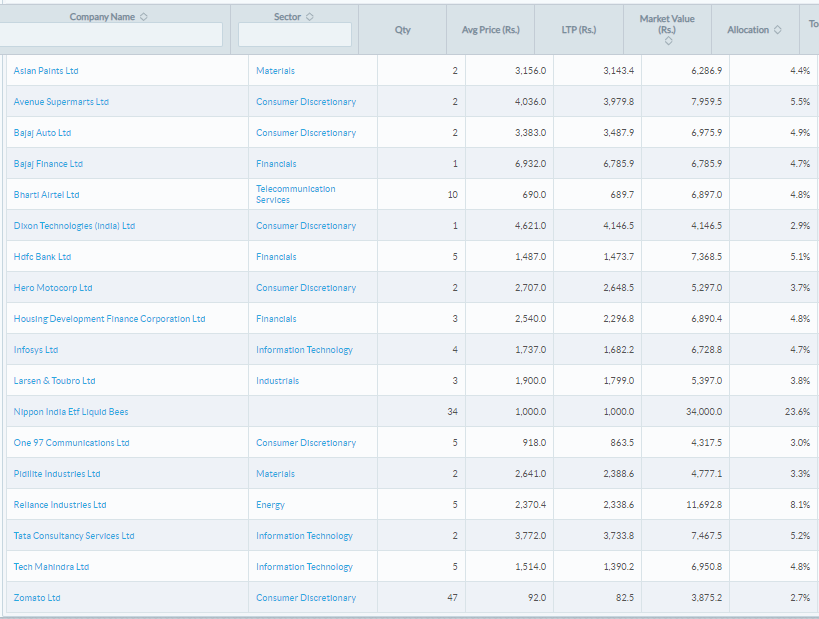819x619 pixels.
Task: Click Materials sector in Asian Paints row
Action: [275, 71]
